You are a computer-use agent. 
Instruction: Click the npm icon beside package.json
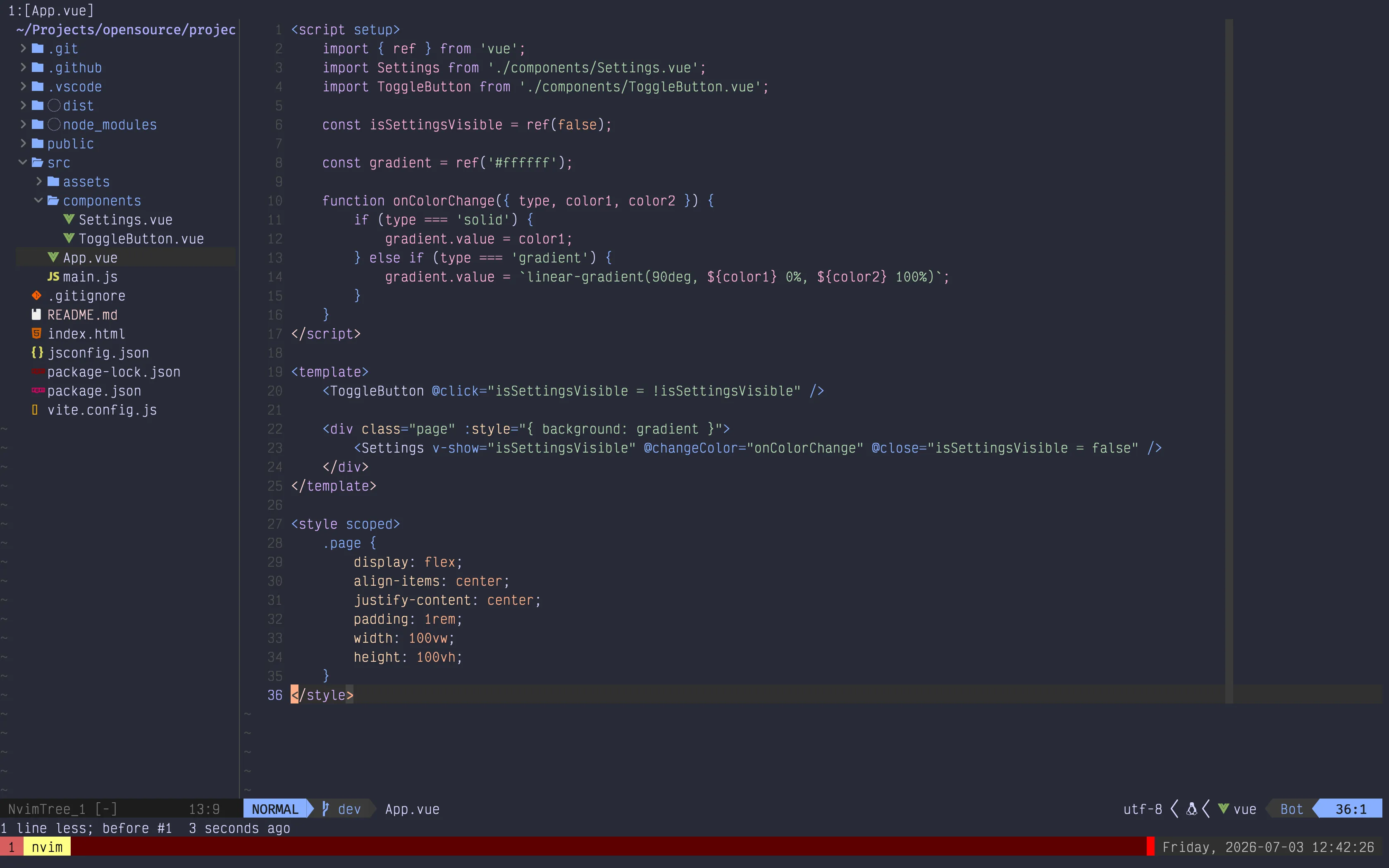point(38,390)
